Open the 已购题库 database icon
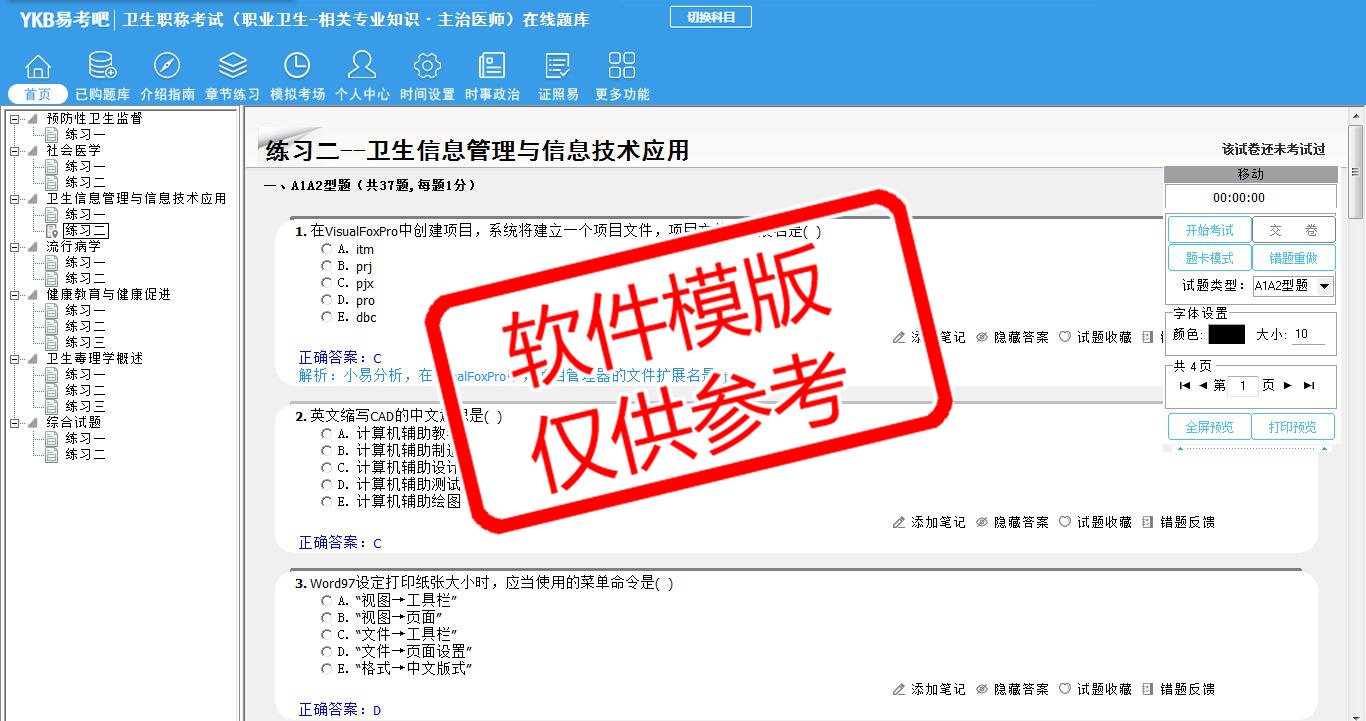Screen dimensions: 1366x721 [102, 67]
